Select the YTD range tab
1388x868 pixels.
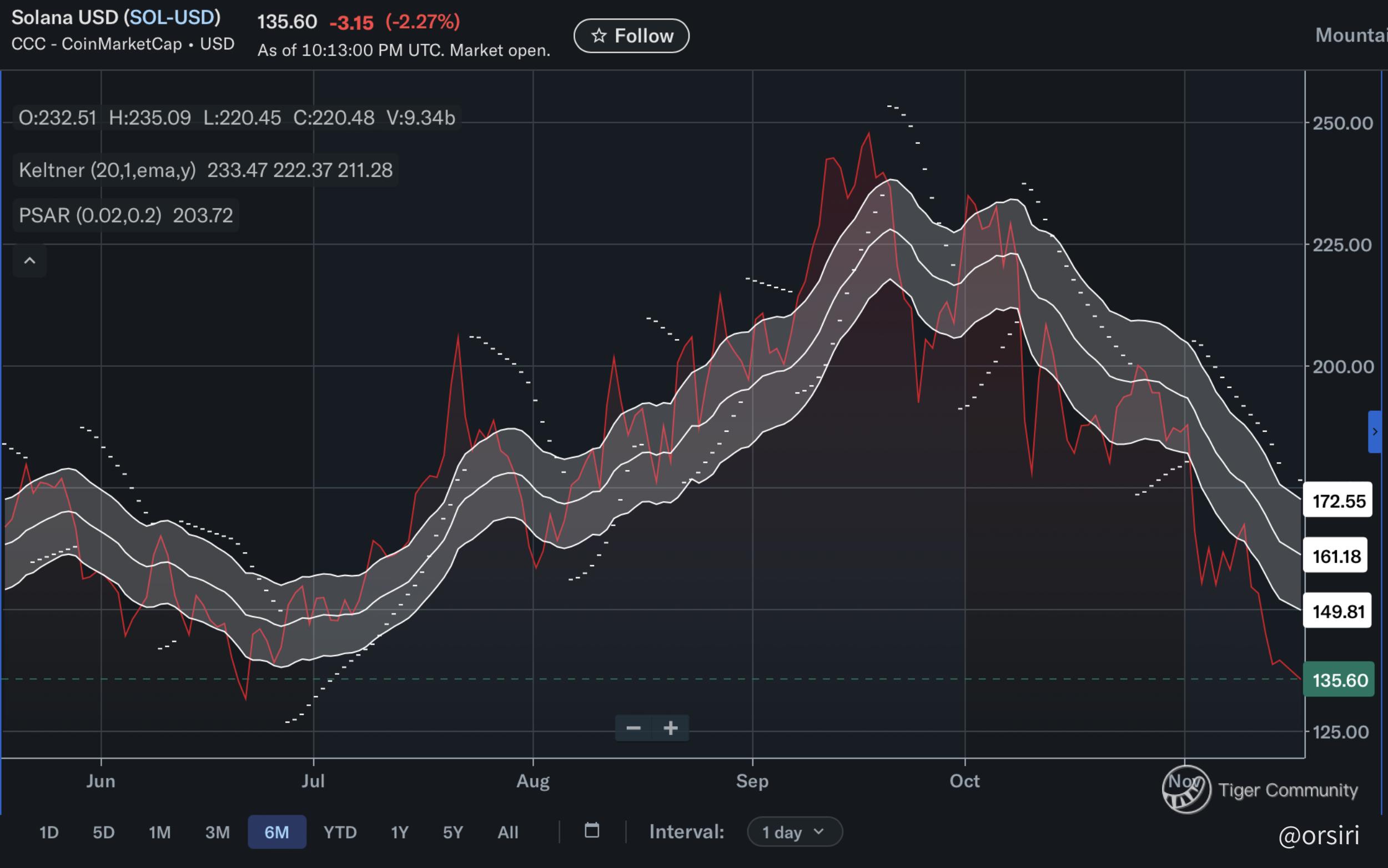(340, 832)
